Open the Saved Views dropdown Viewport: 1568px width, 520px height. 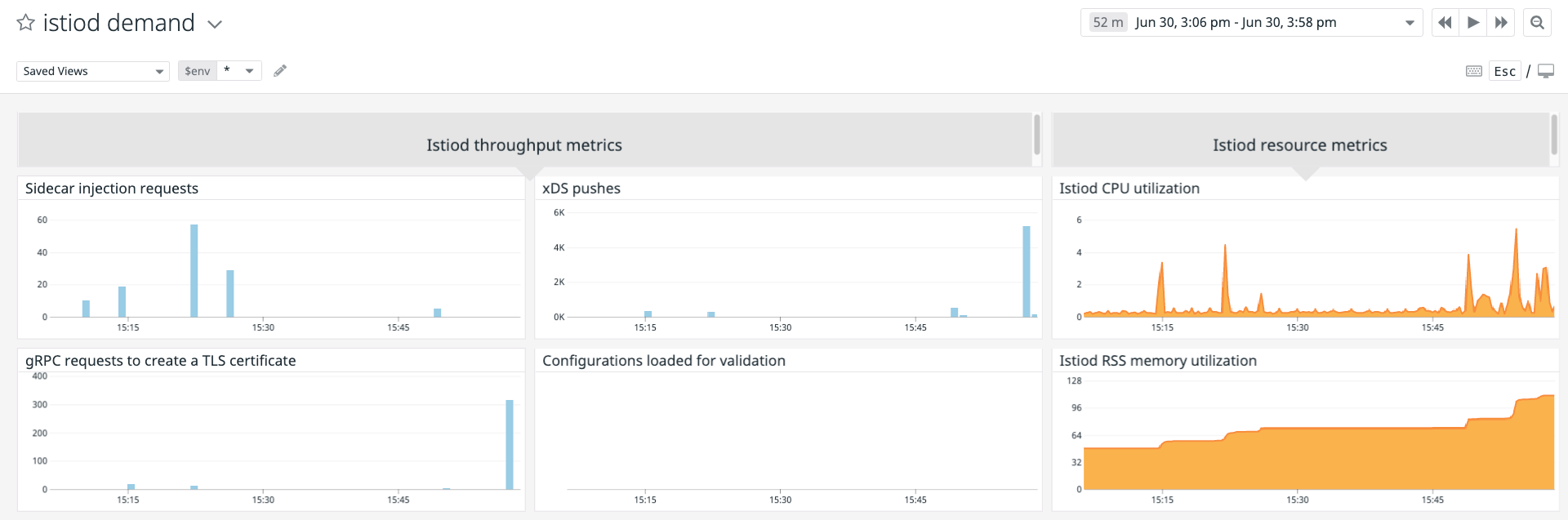[x=92, y=71]
